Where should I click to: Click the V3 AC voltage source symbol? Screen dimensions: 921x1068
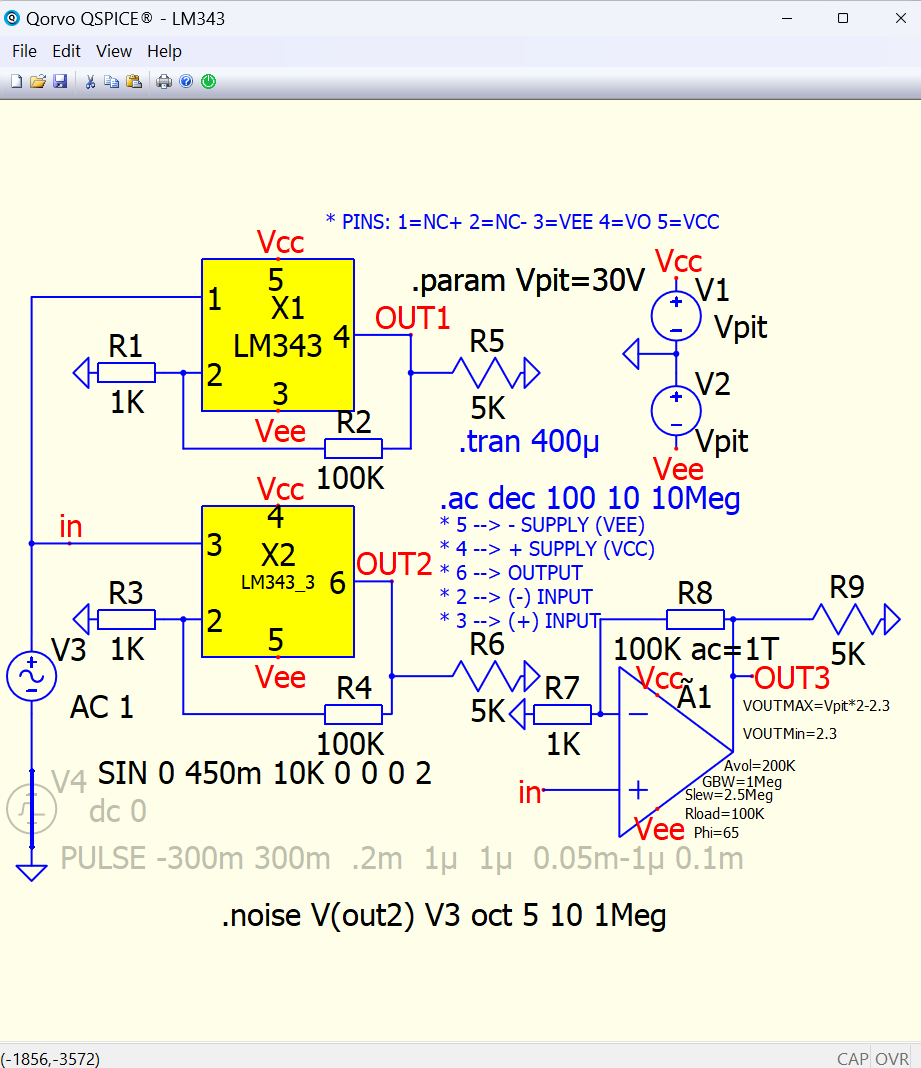click(31, 676)
